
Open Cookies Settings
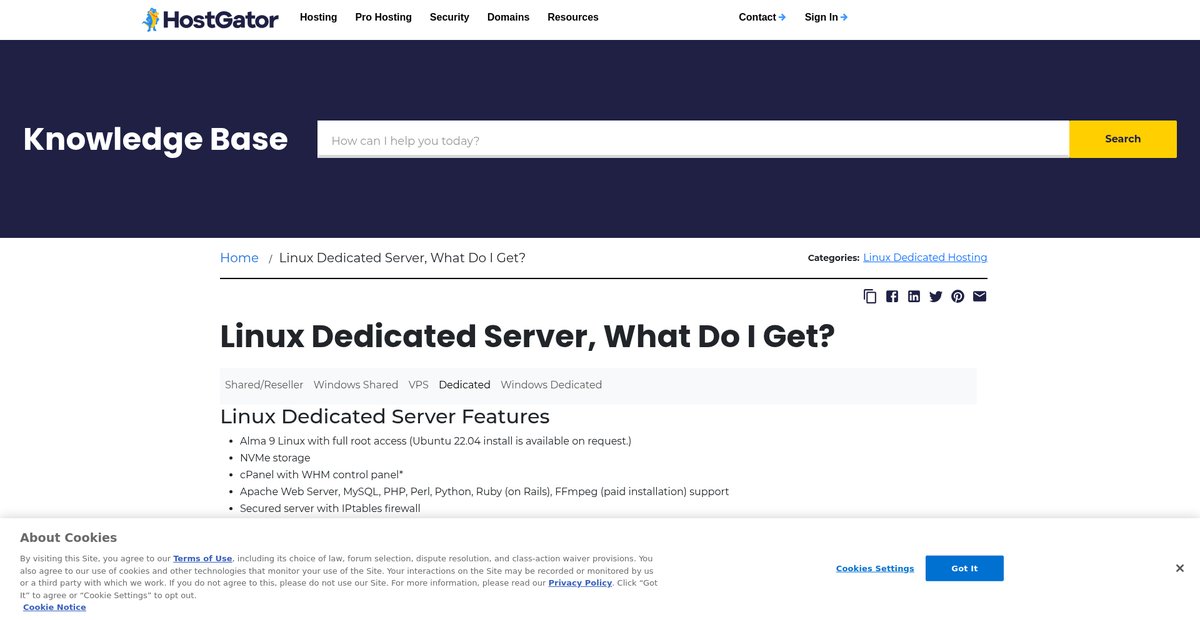(875, 569)
